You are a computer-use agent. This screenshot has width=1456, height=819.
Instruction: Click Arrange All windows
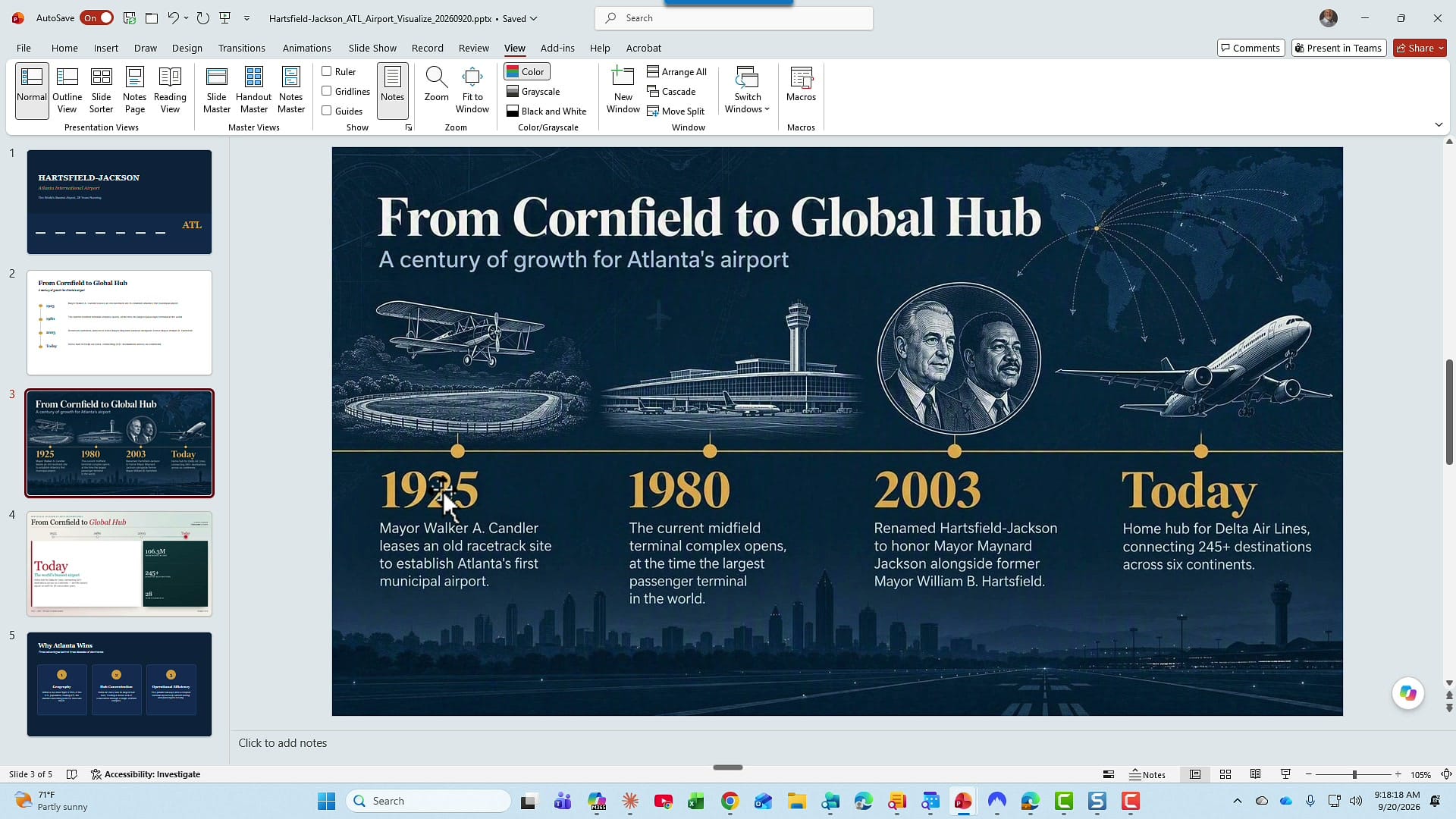[676, 71]
